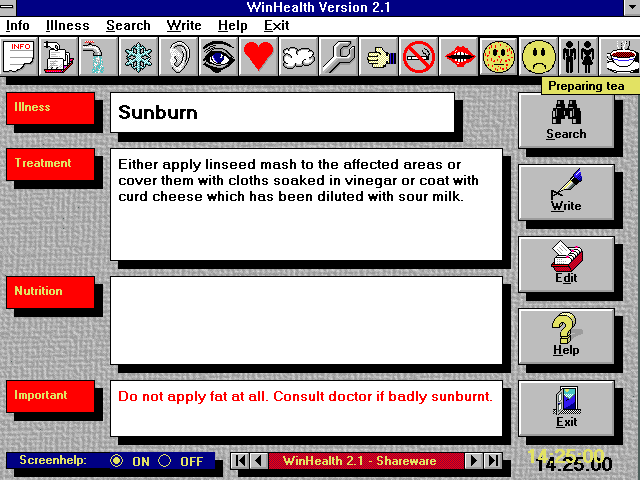The height and width of the screenshot is (480, 640).
Task: Open the Write menu in menu bar
Action: [184, 25]
